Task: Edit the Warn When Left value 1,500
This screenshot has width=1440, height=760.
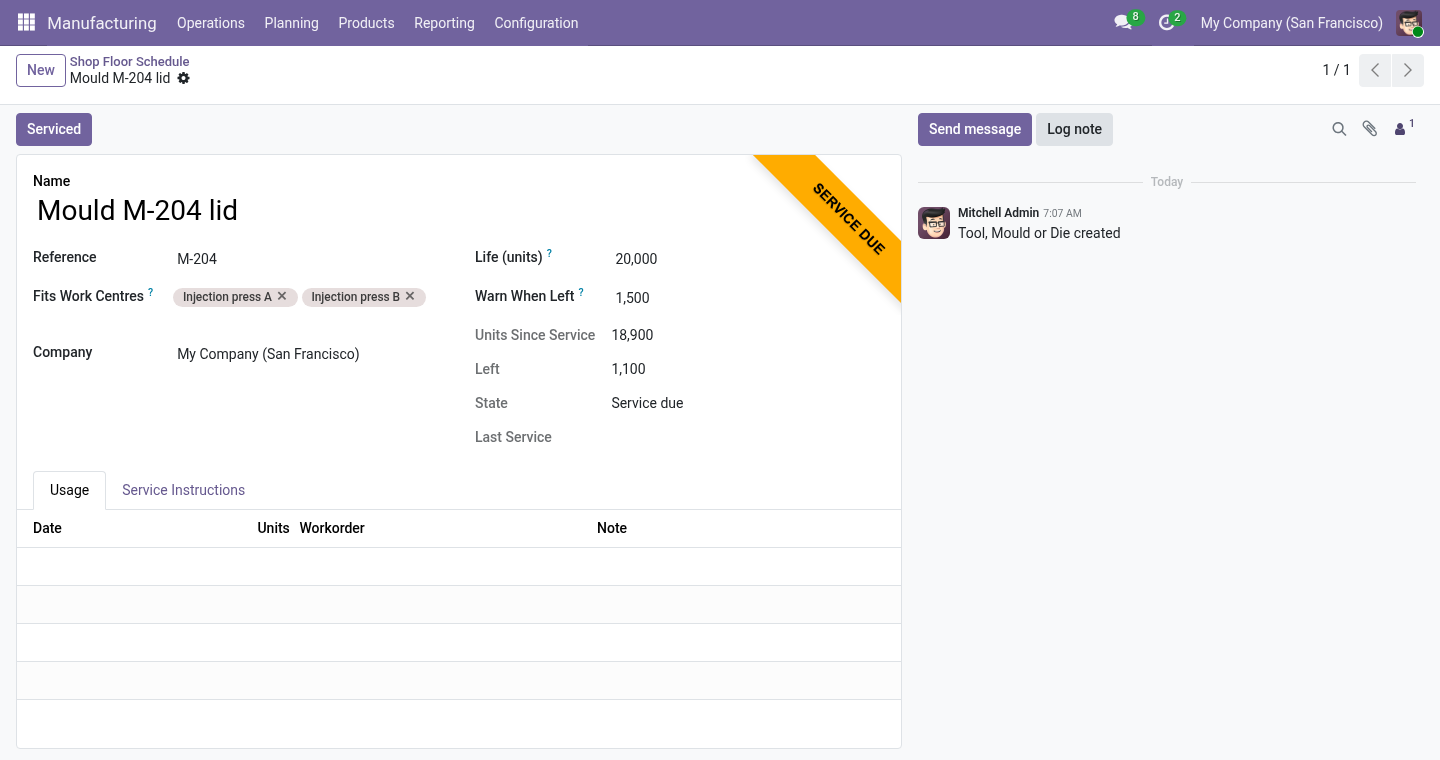Action: click(x=748, y=298)
